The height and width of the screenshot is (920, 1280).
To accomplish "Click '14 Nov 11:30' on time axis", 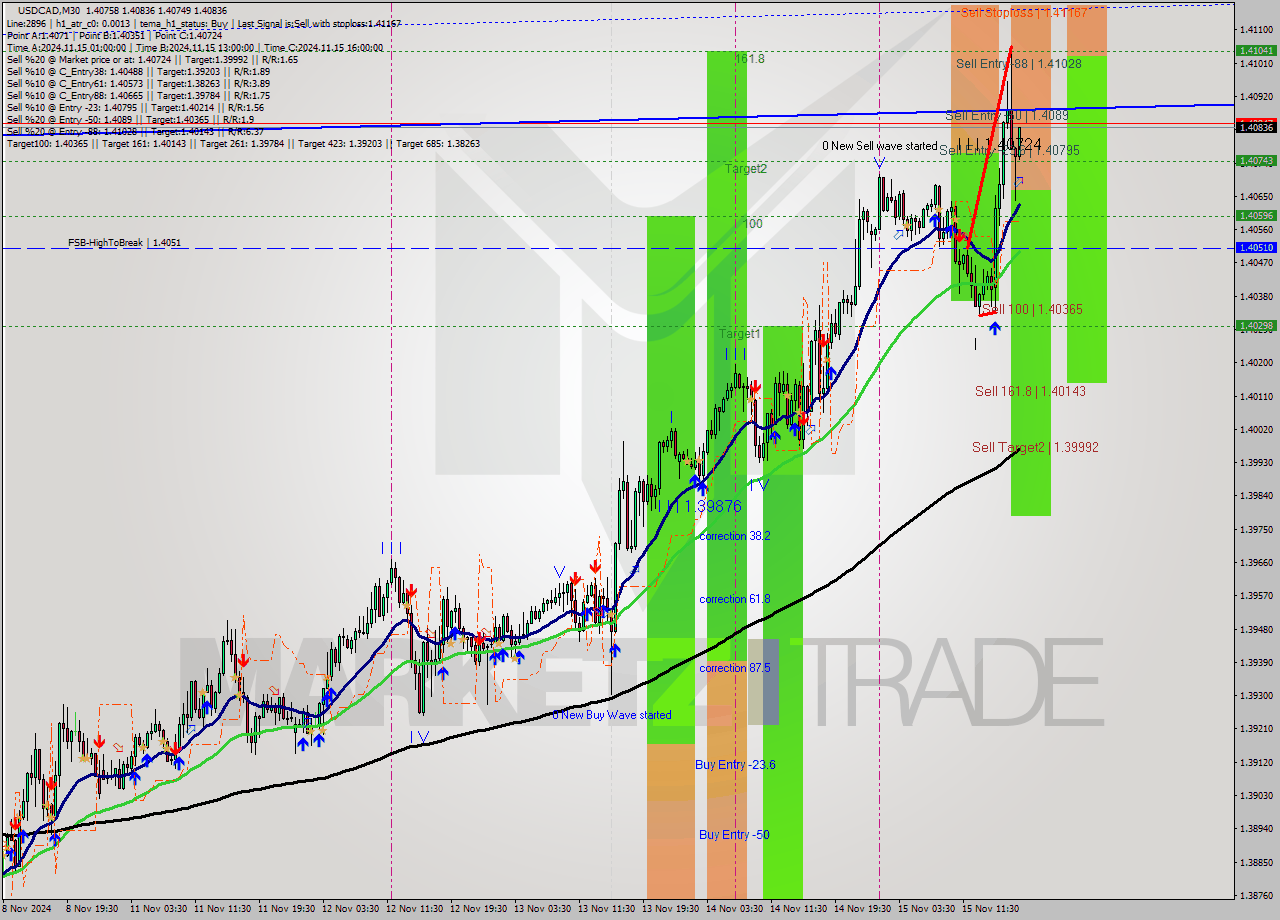I will 799,909.
